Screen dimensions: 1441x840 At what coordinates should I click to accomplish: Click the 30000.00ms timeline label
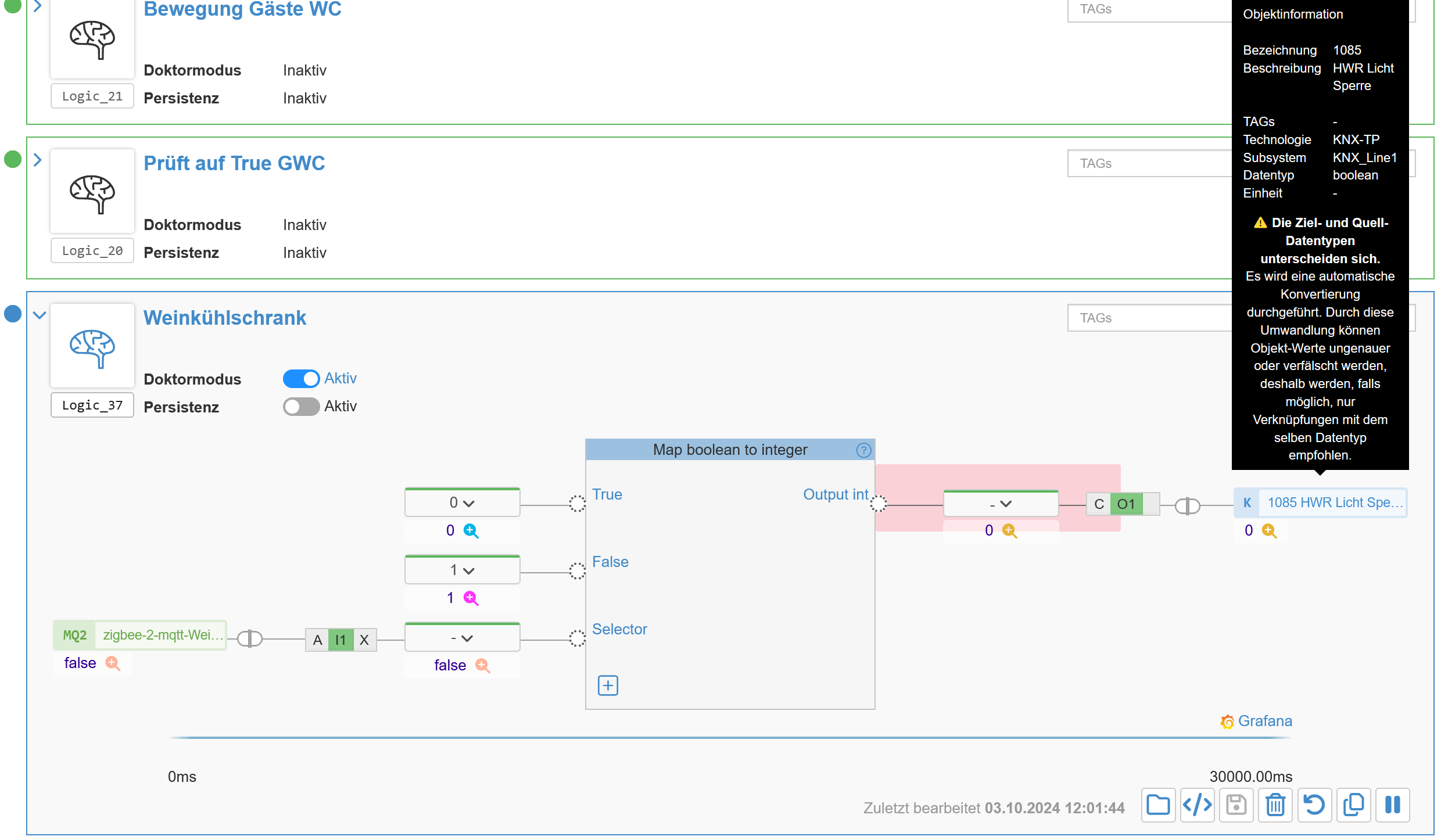1250,777
